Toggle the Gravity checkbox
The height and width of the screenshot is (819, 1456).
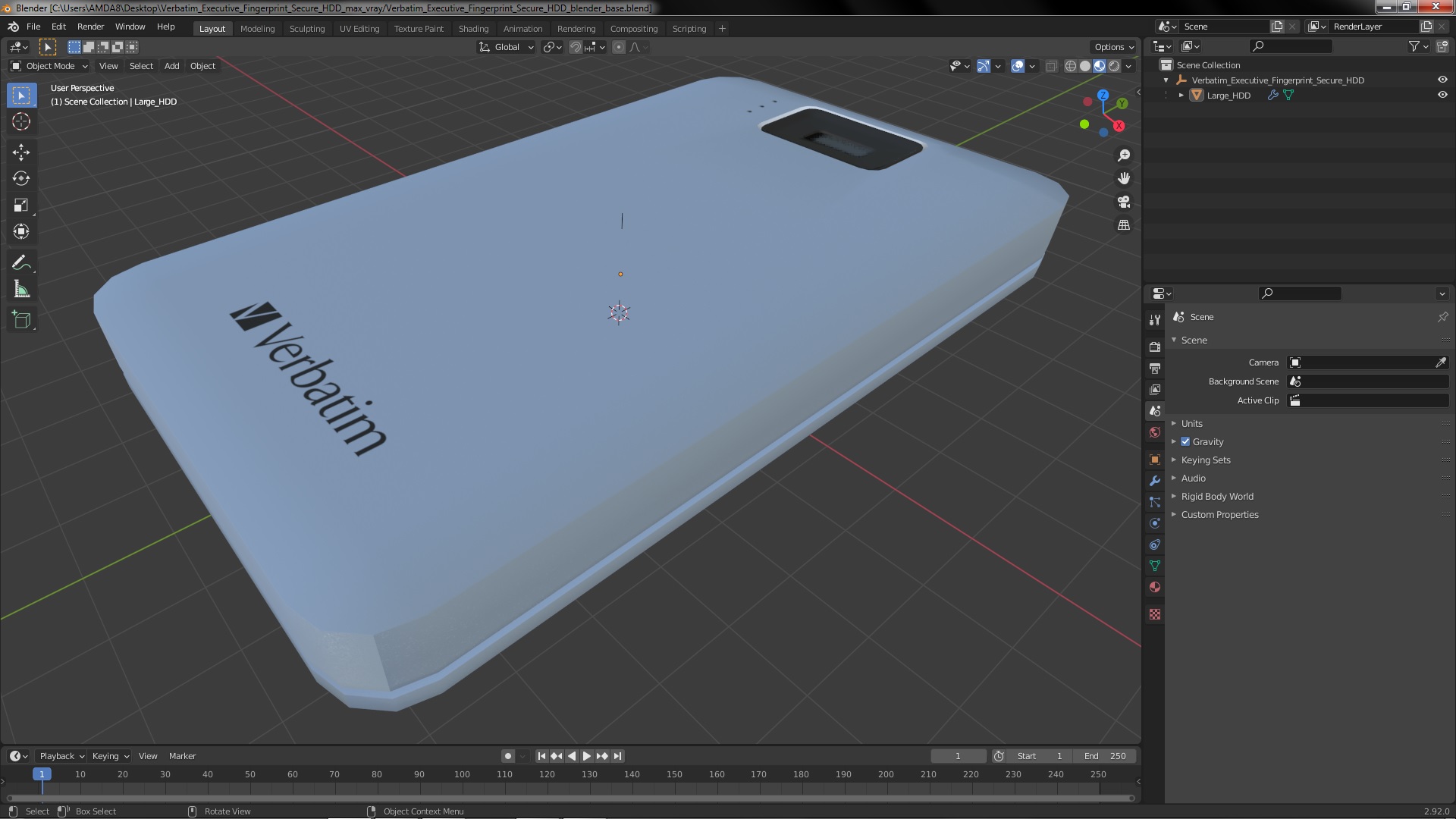pyautogui.click(x=1185, y=441)
